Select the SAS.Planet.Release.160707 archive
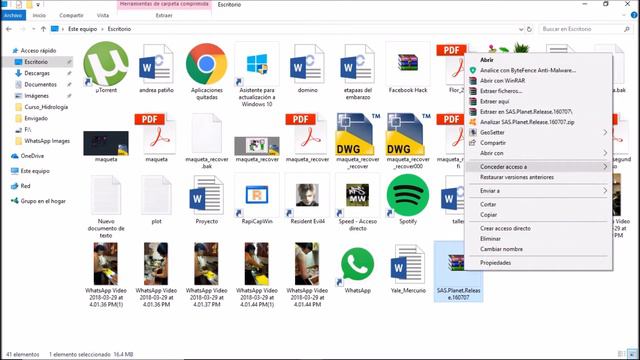Screen dimensions: 640x360 coord(458,271)
